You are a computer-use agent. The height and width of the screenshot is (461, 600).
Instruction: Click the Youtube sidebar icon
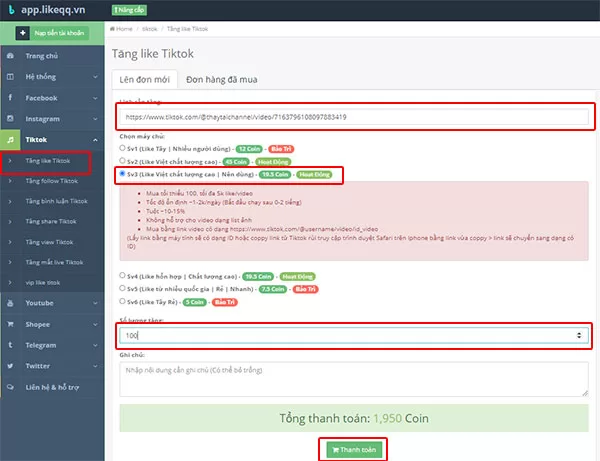point(10,303)
